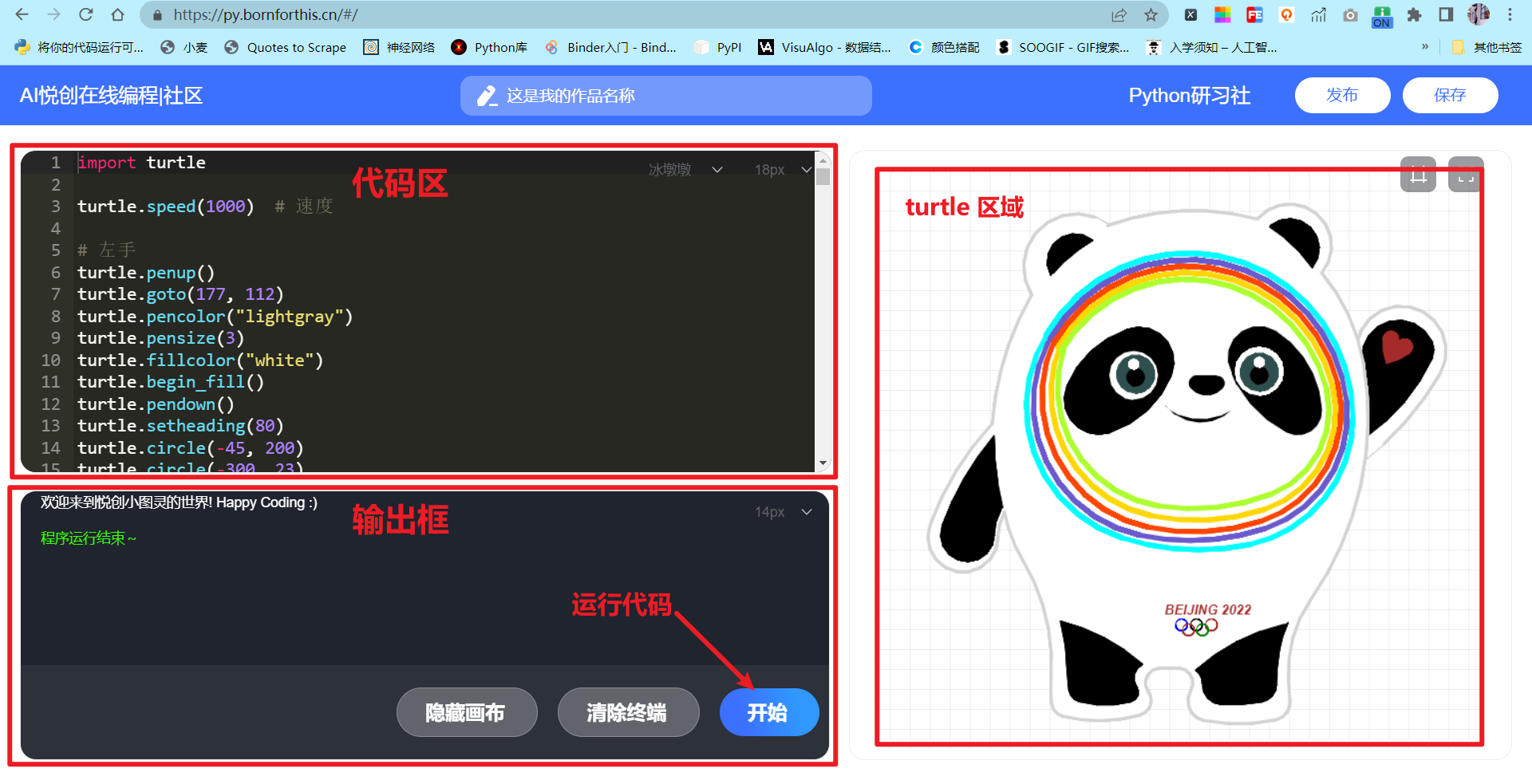
Task: Open the camera screenshot extension
Action: [x=1350, y=14]
